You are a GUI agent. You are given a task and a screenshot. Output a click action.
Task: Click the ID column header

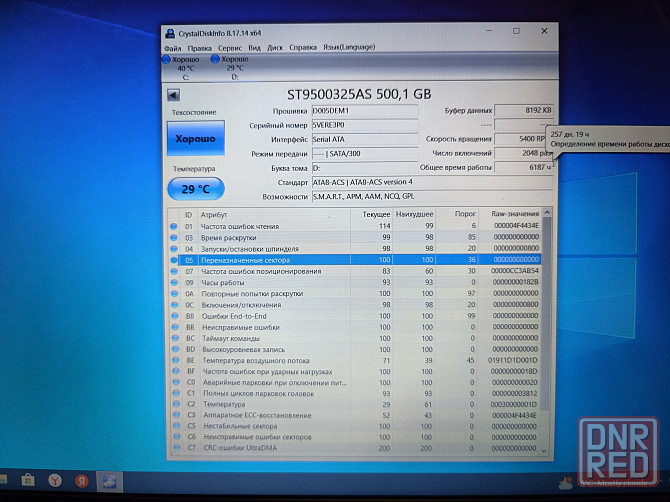(x=189, y=214)
